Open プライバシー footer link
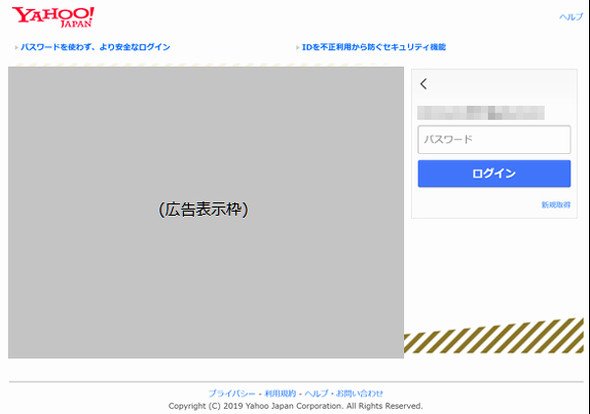The width and height of the screenshot is (590, 414). click(232, 393)
